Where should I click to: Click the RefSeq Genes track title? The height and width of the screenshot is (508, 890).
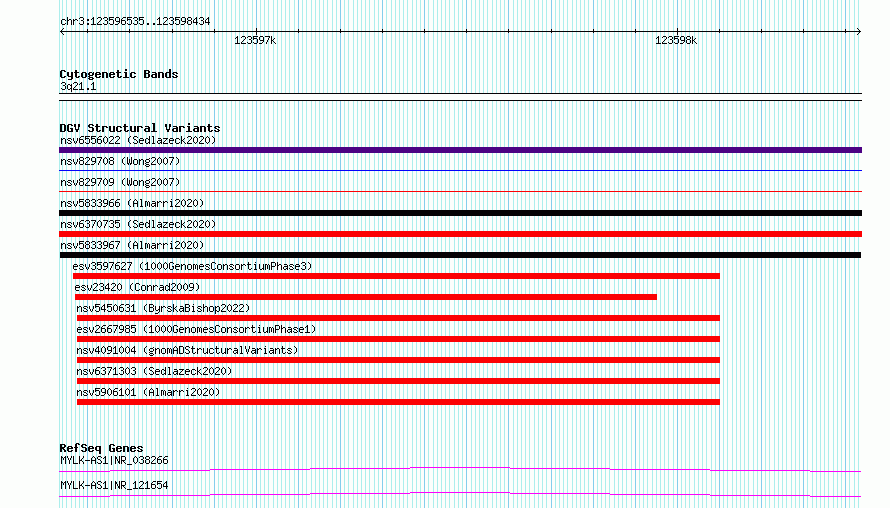(101, 448)
